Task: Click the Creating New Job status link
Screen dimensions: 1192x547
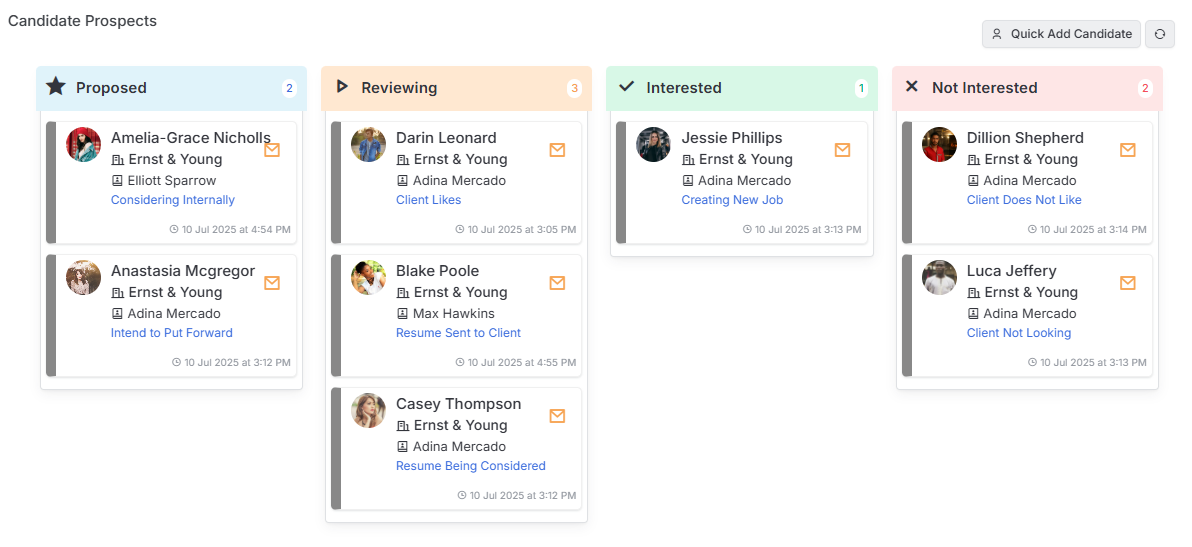Action: click(x=732, y=200)
